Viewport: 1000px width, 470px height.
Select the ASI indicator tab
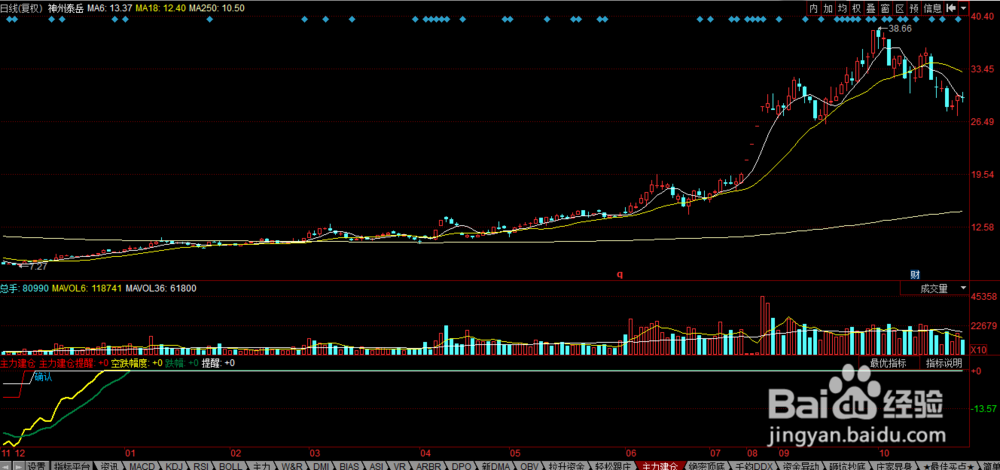tap(376, 466)
